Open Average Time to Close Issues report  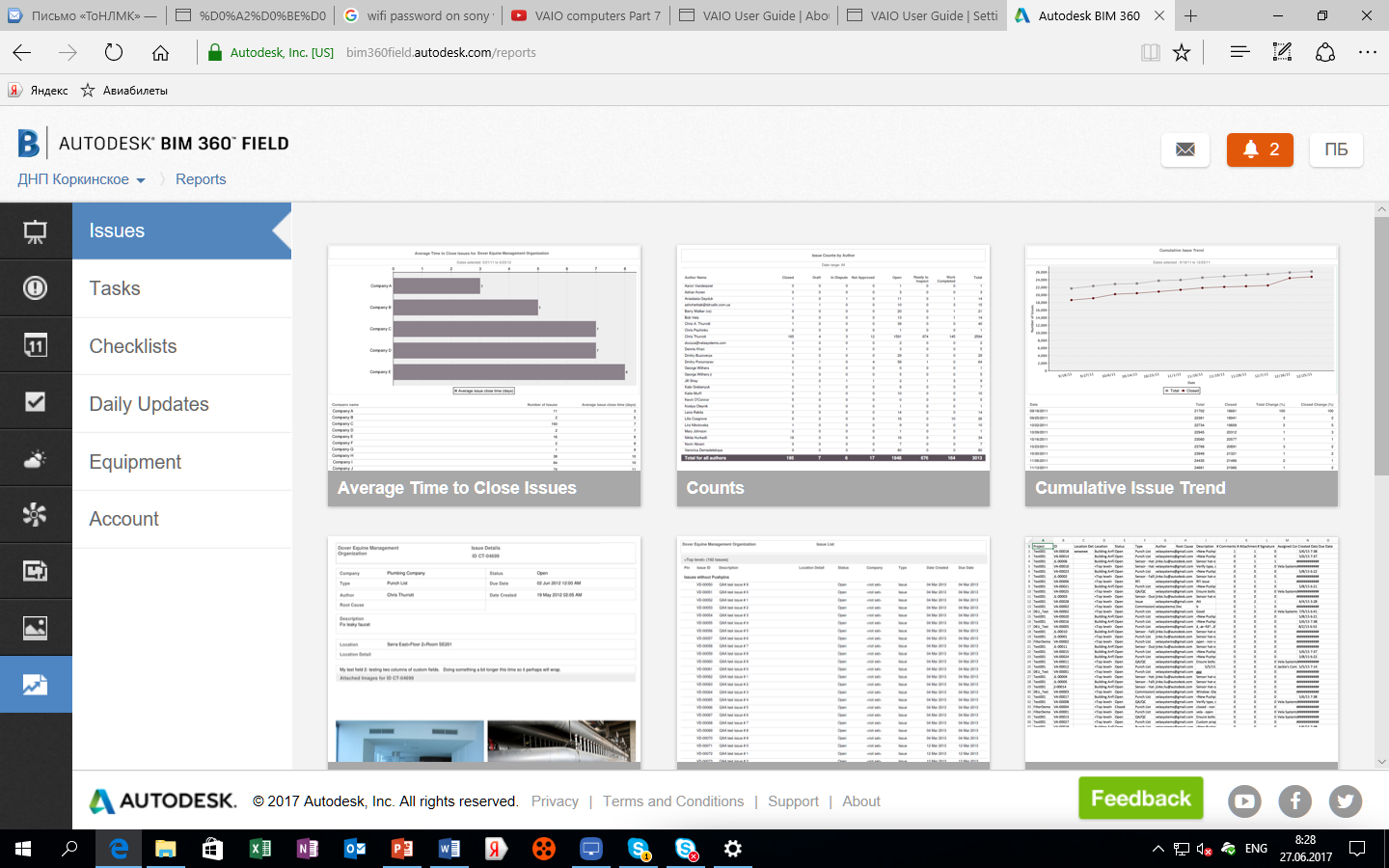[484, 376]
